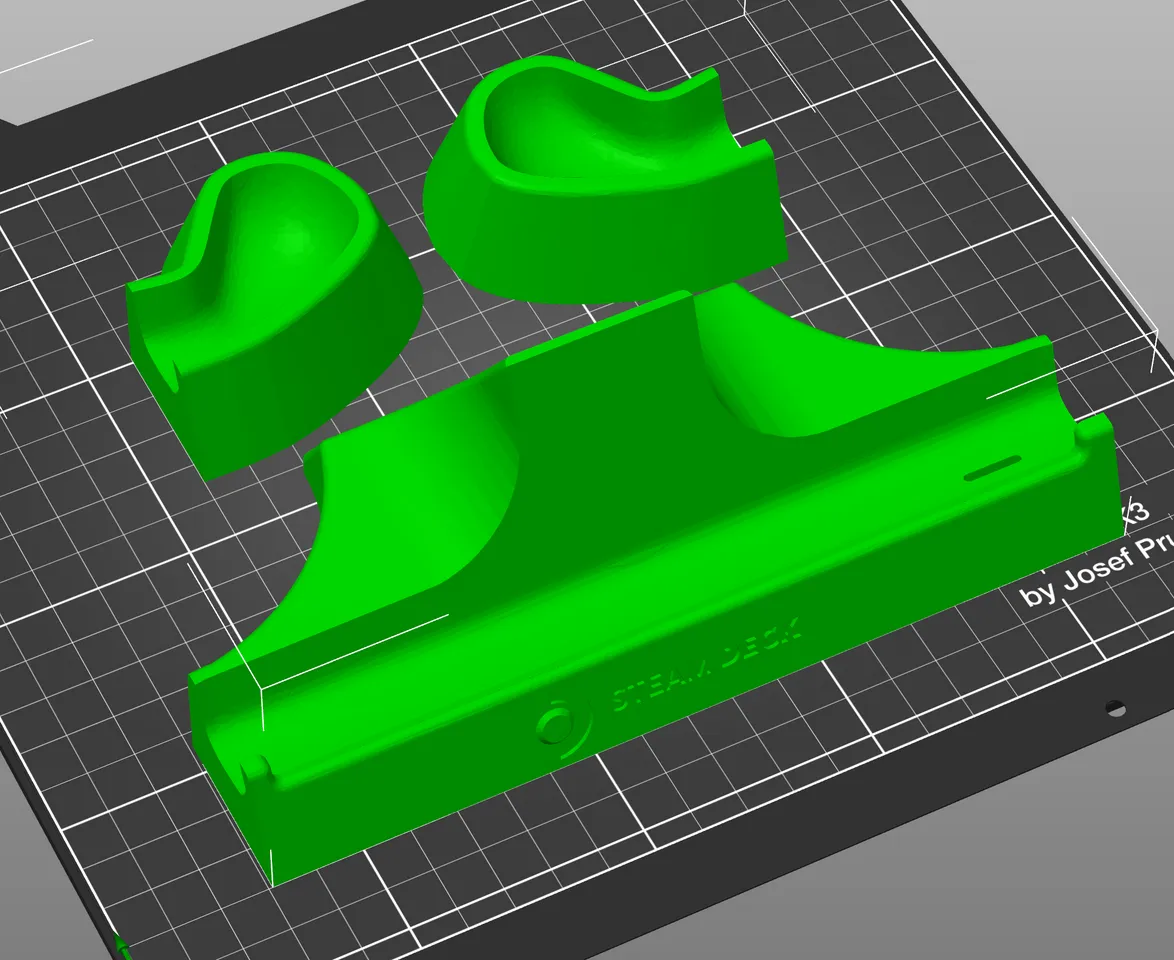1174x960 pixels.
Task: Click the bounding box corner at base front-left
Action: (x=262, y=689)
